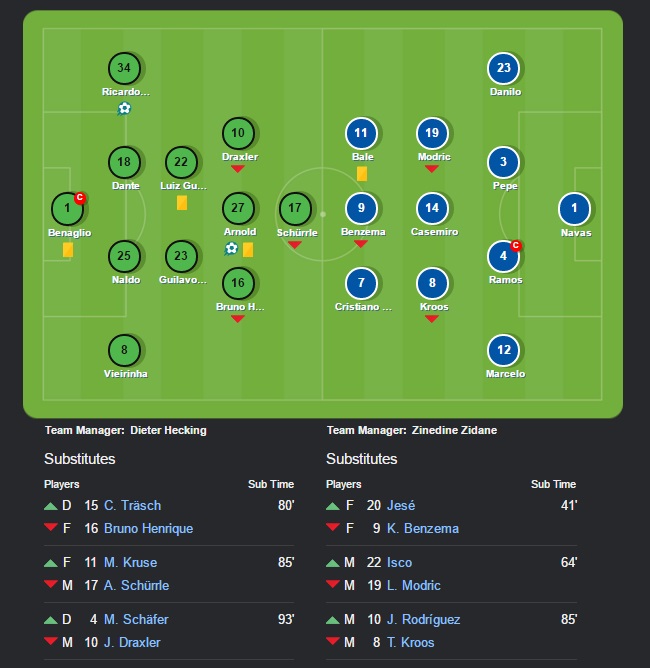Open Jesé substitute player link
Viewport: 650px width, 668px height.
tap(400, 505)
